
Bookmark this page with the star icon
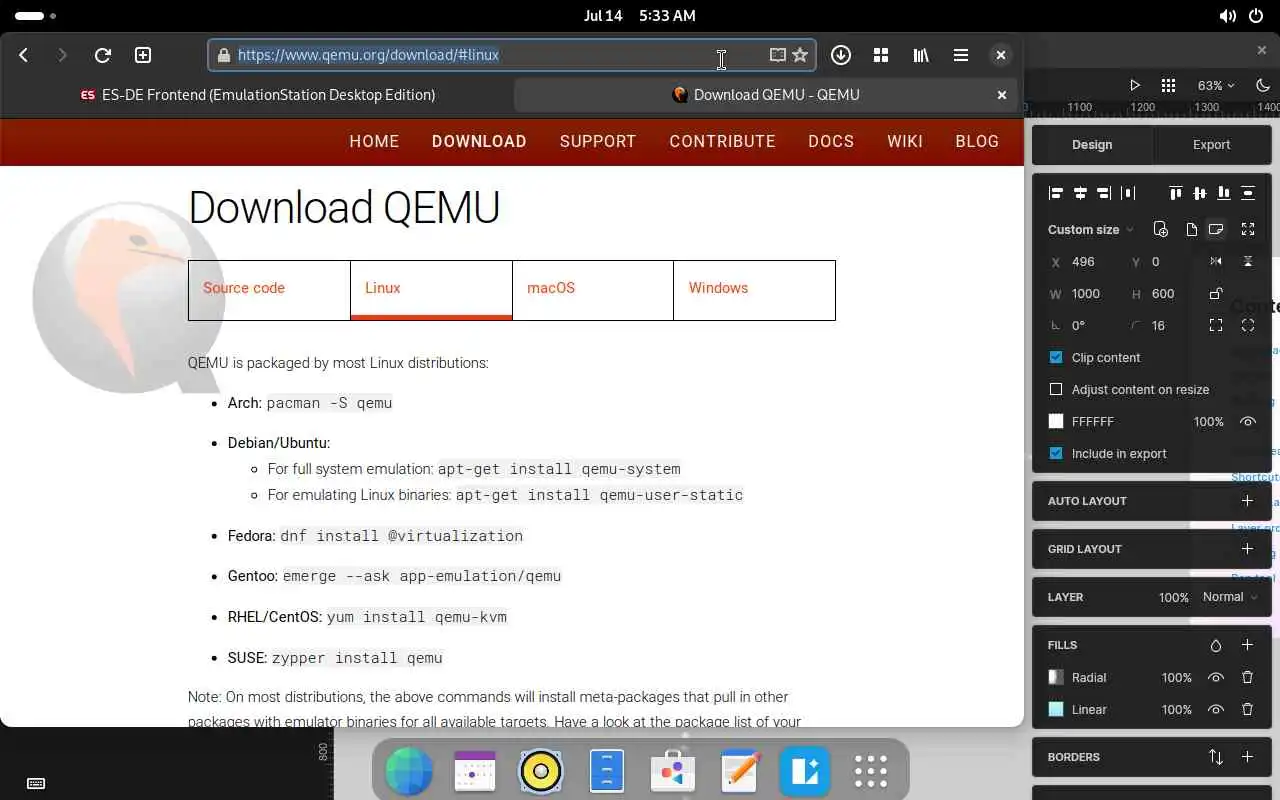(x=800, y=55)
